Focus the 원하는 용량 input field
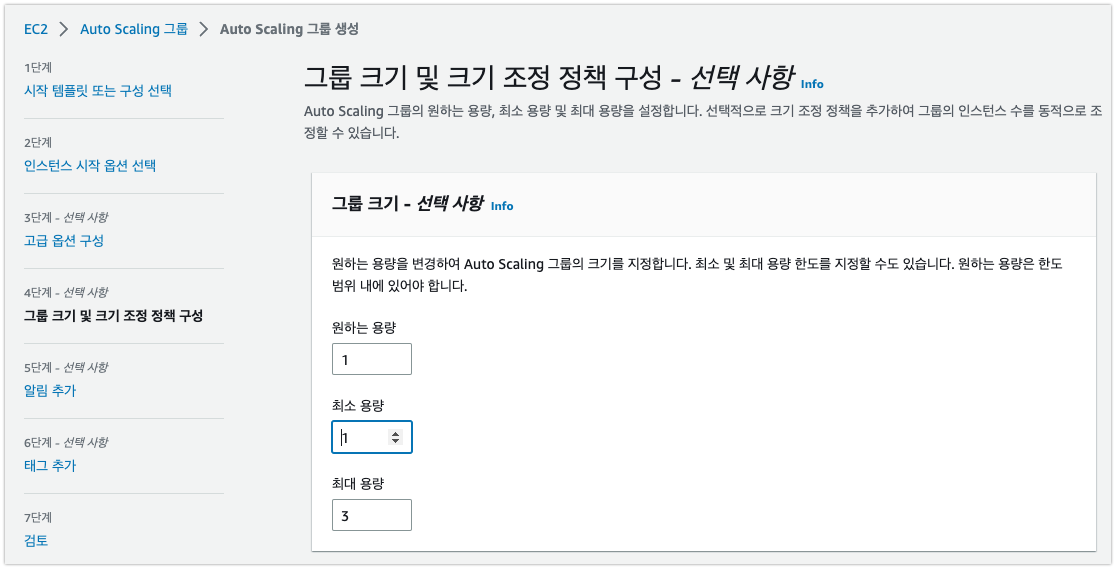The width and height of the screenshot is (1116, 569). coord(372,359)
